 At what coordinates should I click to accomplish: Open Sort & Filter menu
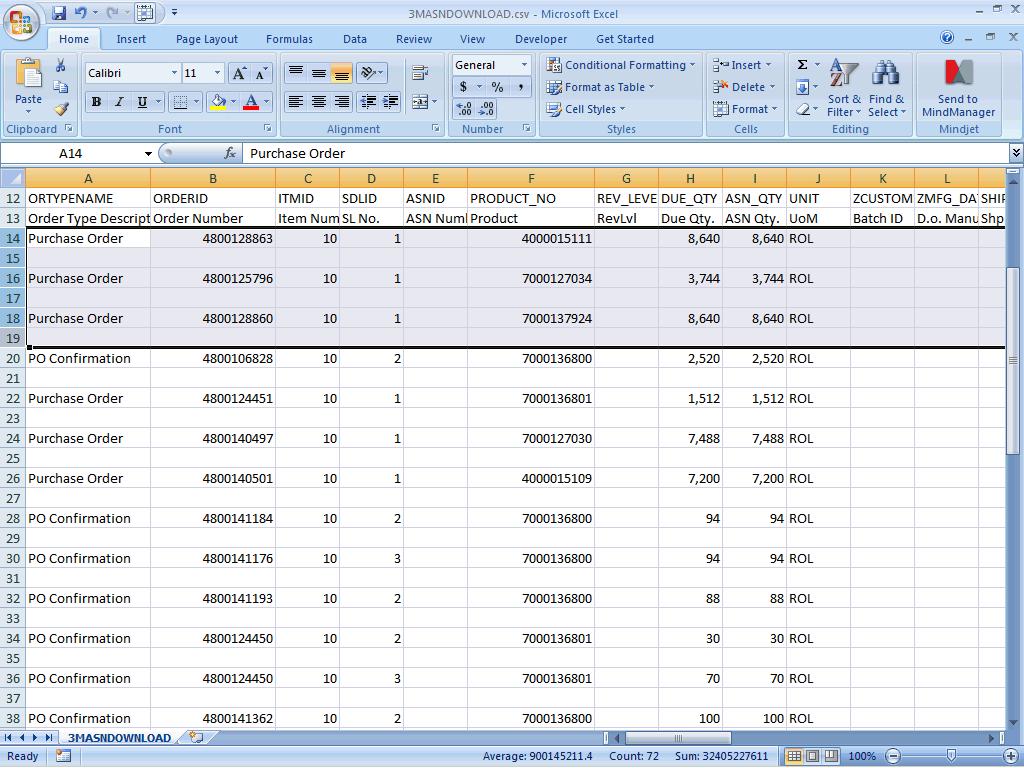(844, 88)
